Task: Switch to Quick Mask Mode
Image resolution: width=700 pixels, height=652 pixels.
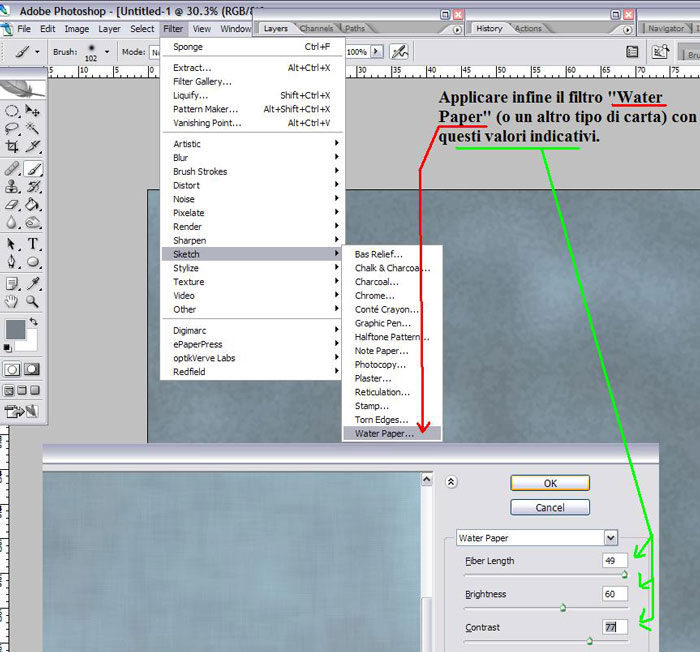Action: 32,369
